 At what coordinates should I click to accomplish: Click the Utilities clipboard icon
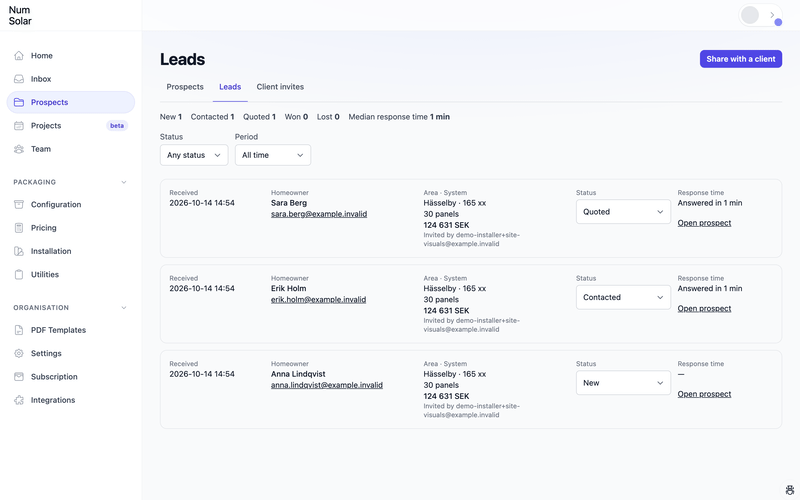coord(19,274)
